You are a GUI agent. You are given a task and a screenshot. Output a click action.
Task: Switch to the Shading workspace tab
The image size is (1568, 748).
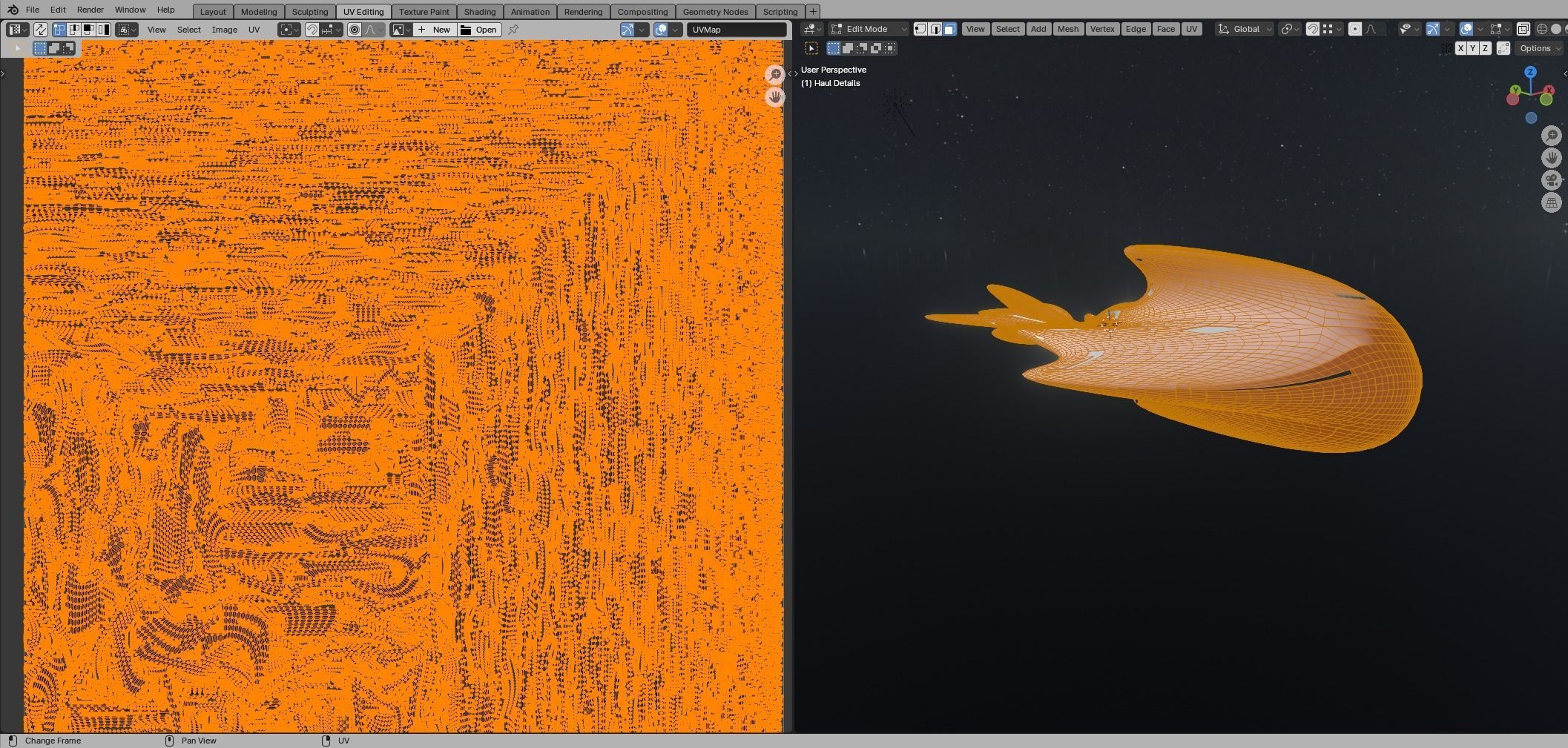point(479,12)
